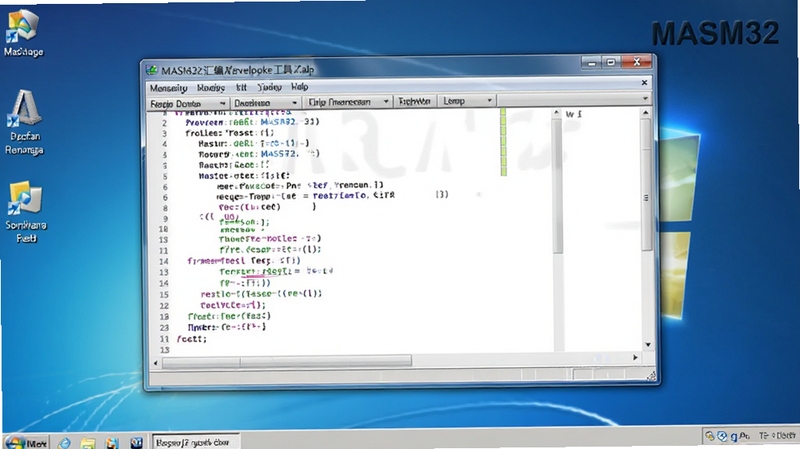Expand the first toolbar dropdown
Image resolution: width=800 pixels, height=449 pixels.
click(x=188, y=104)
